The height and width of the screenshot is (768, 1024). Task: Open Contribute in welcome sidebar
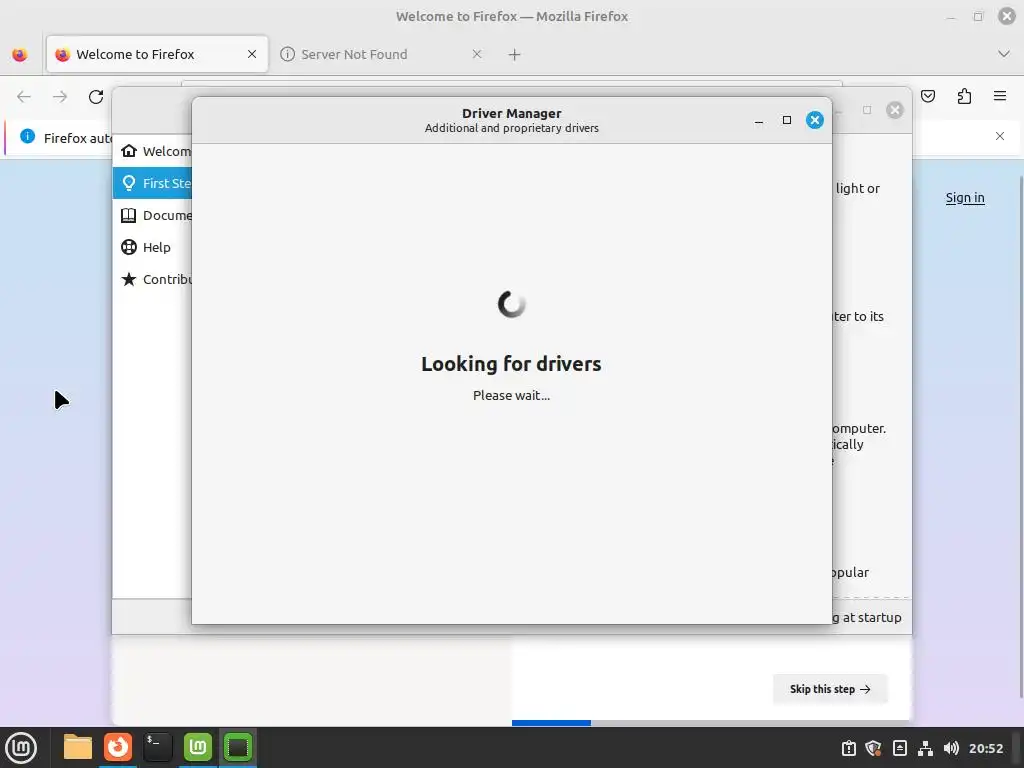(152, 279)
